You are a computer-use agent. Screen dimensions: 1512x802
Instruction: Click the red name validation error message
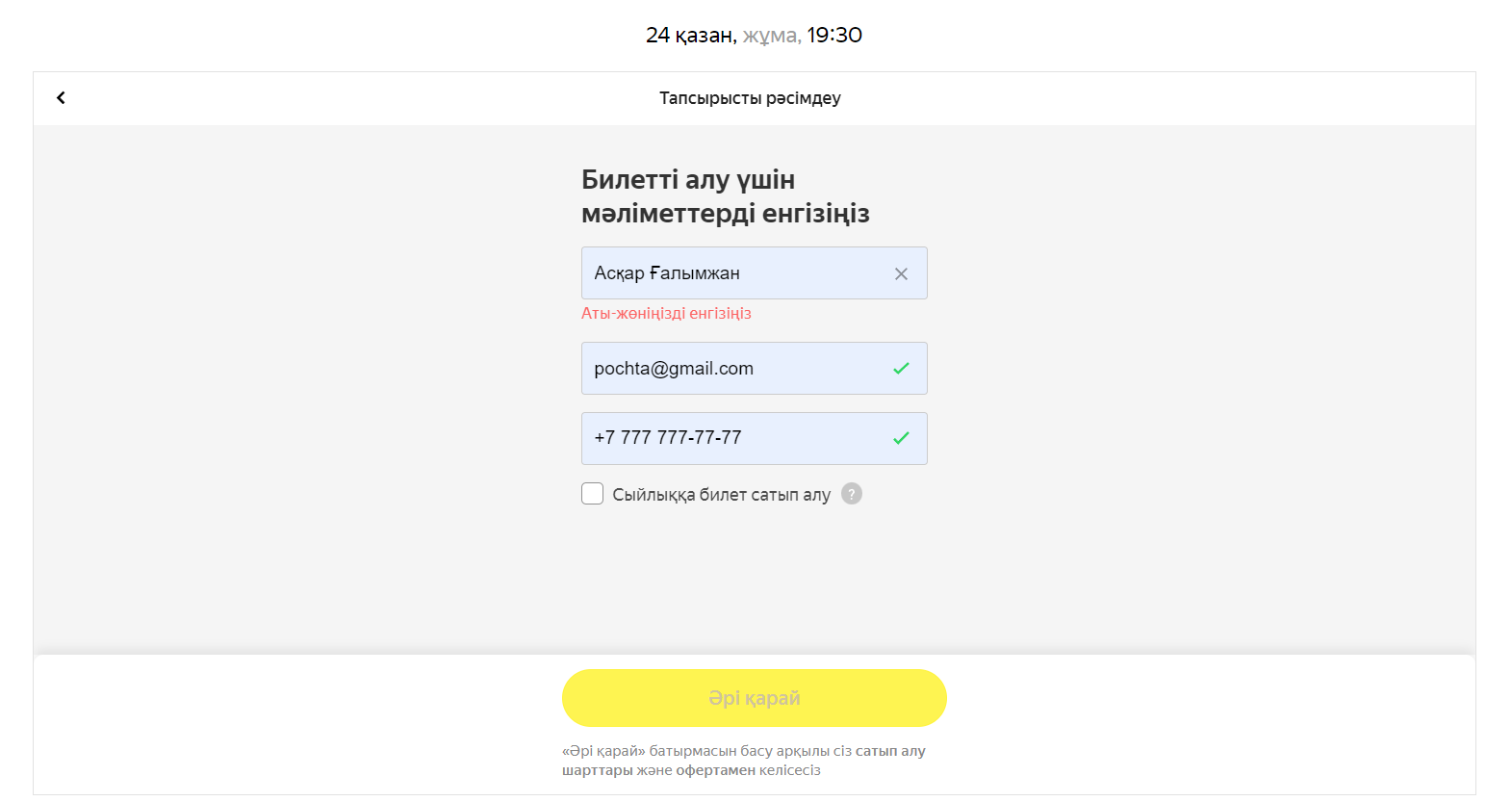(666, 313)
